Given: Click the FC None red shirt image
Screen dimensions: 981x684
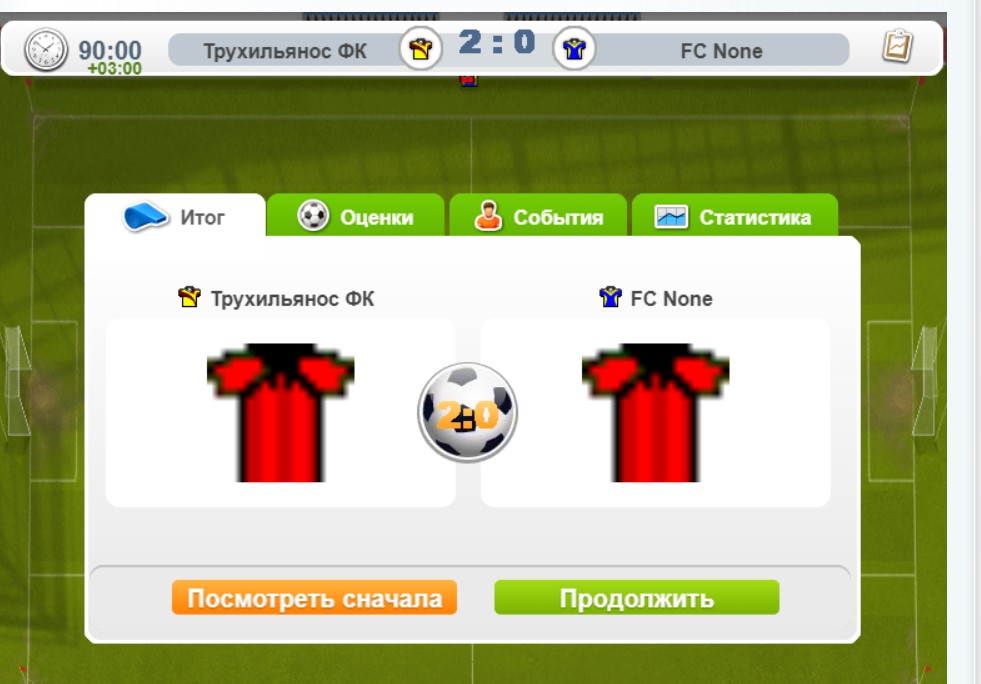Looking at the screenshot, I should (655, 413).
